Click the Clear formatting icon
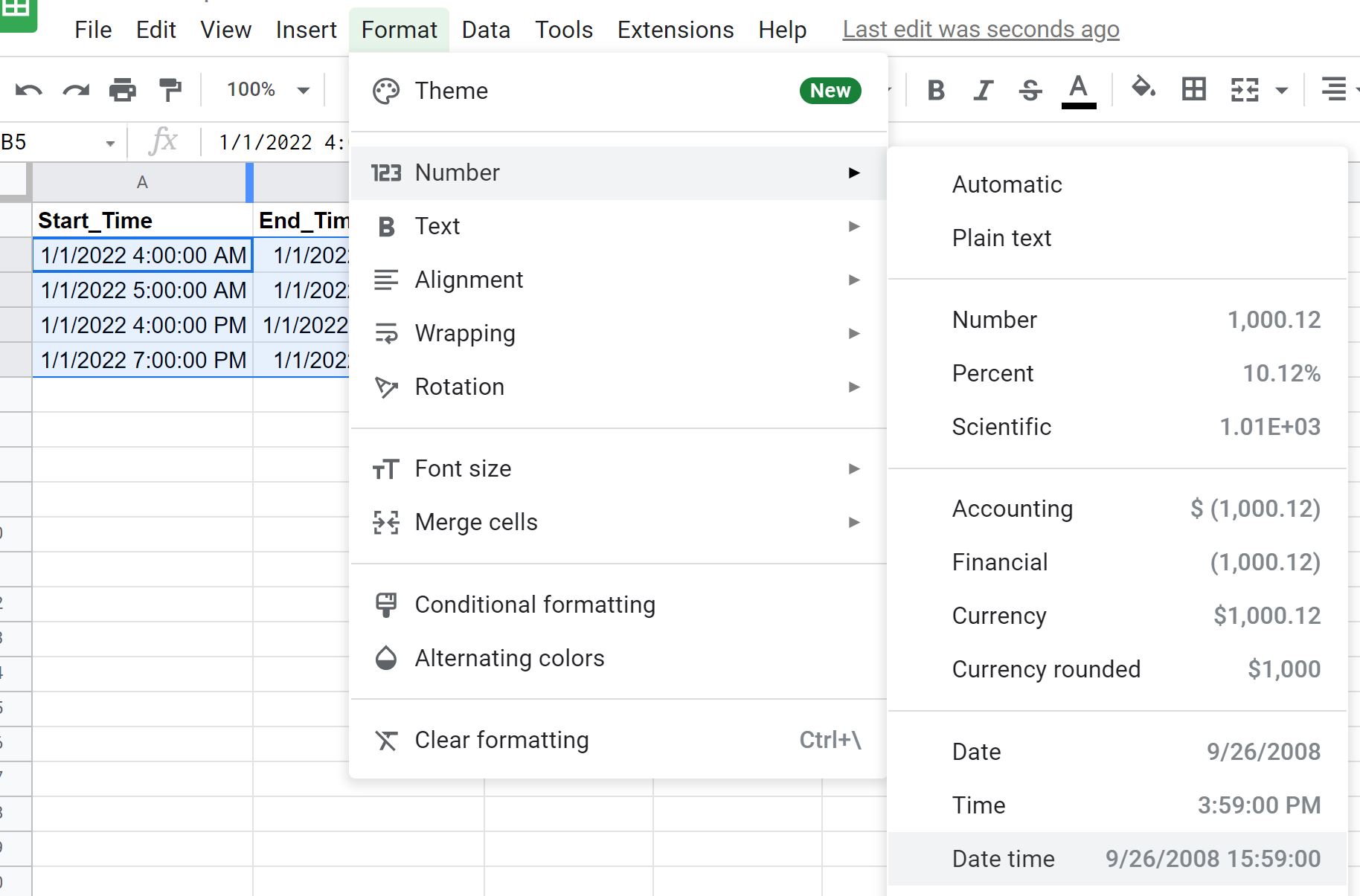The height and width of the screenshot is (896, 1360). pos(386,741)
